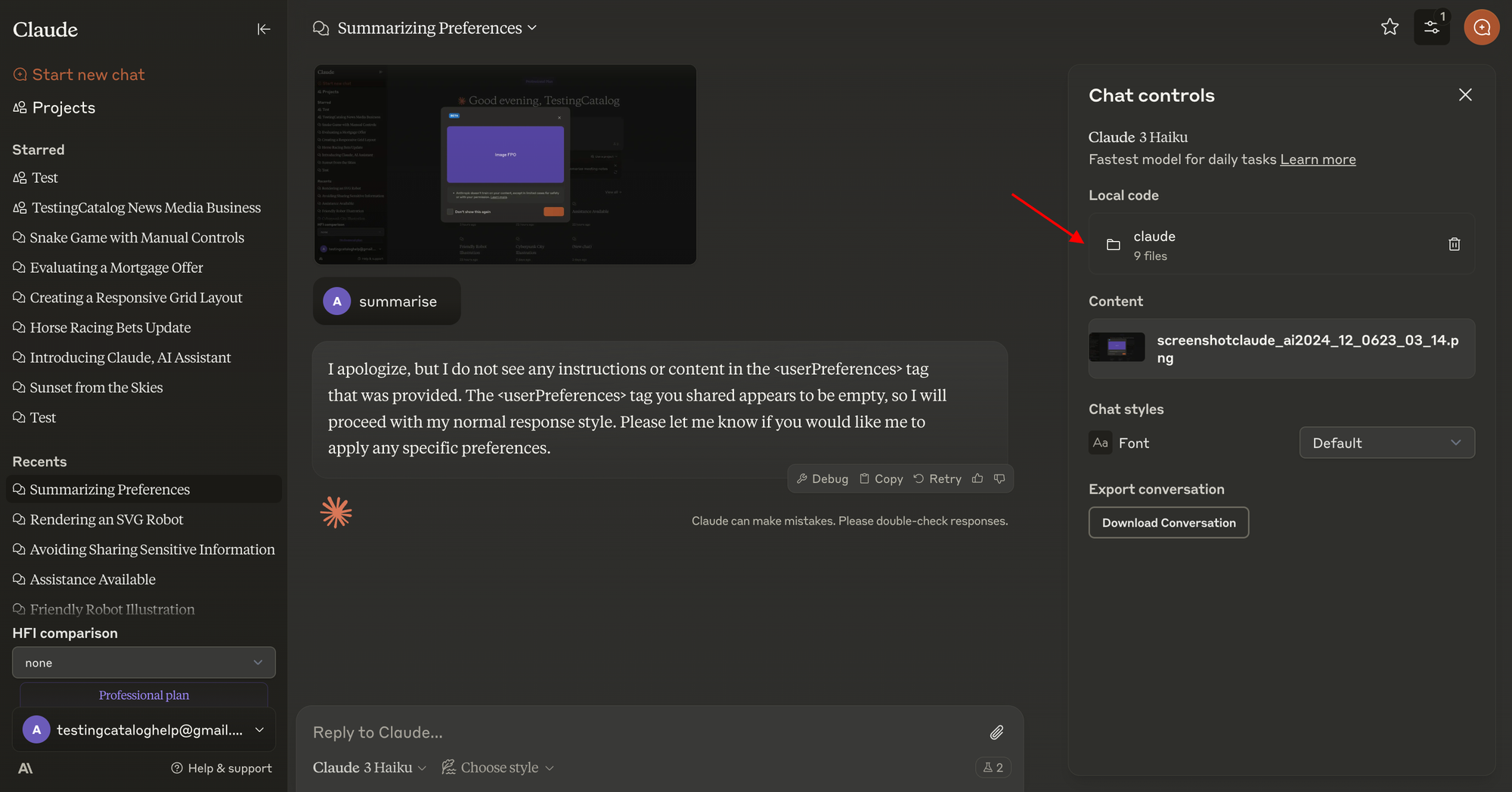Open Horse Racing Bets Update chat

coord(102,327)
